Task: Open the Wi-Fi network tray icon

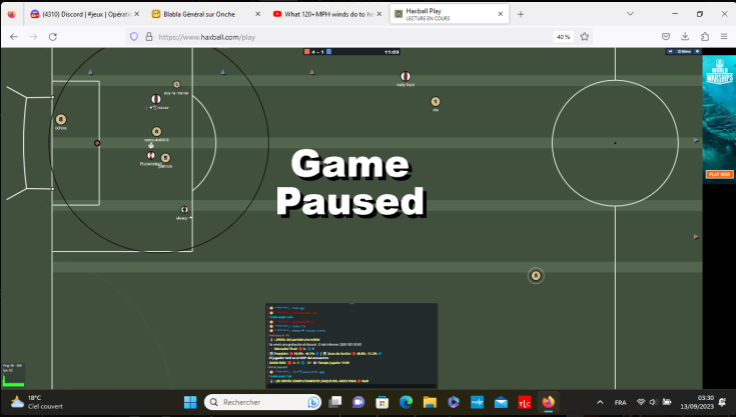Action: (x=641, y=402)
